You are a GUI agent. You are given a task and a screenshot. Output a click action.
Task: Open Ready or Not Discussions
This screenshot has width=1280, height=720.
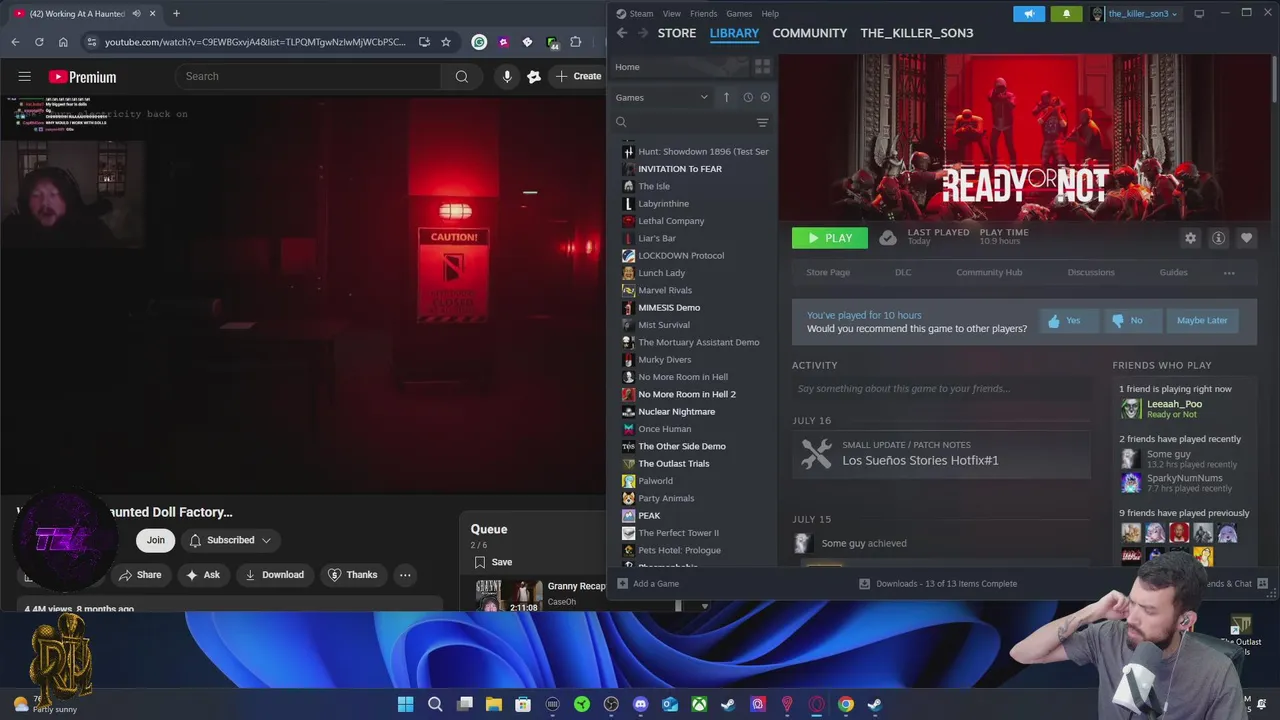[1091, 272]
